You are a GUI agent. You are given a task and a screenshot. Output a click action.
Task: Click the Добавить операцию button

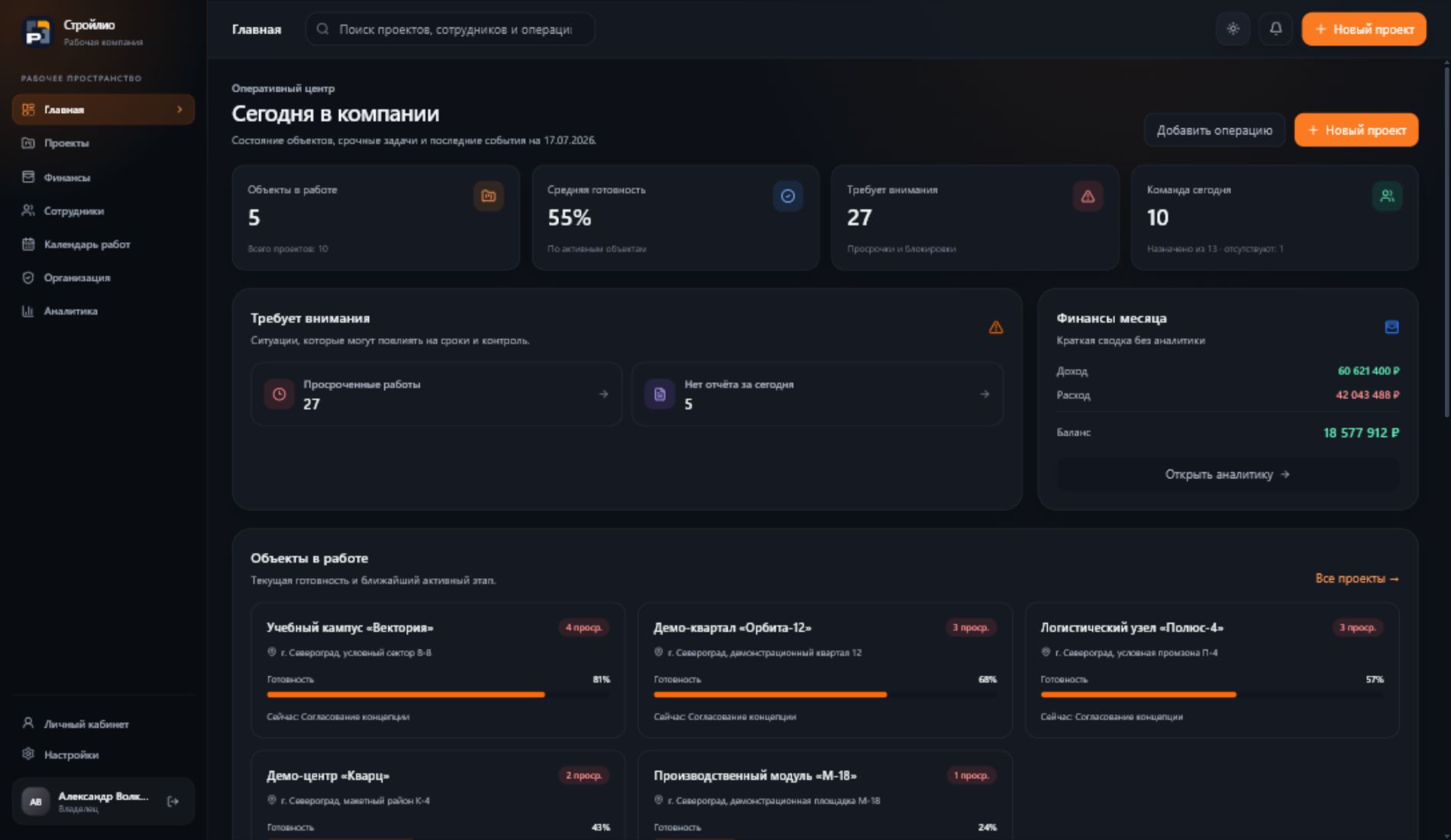point(1214,130)
